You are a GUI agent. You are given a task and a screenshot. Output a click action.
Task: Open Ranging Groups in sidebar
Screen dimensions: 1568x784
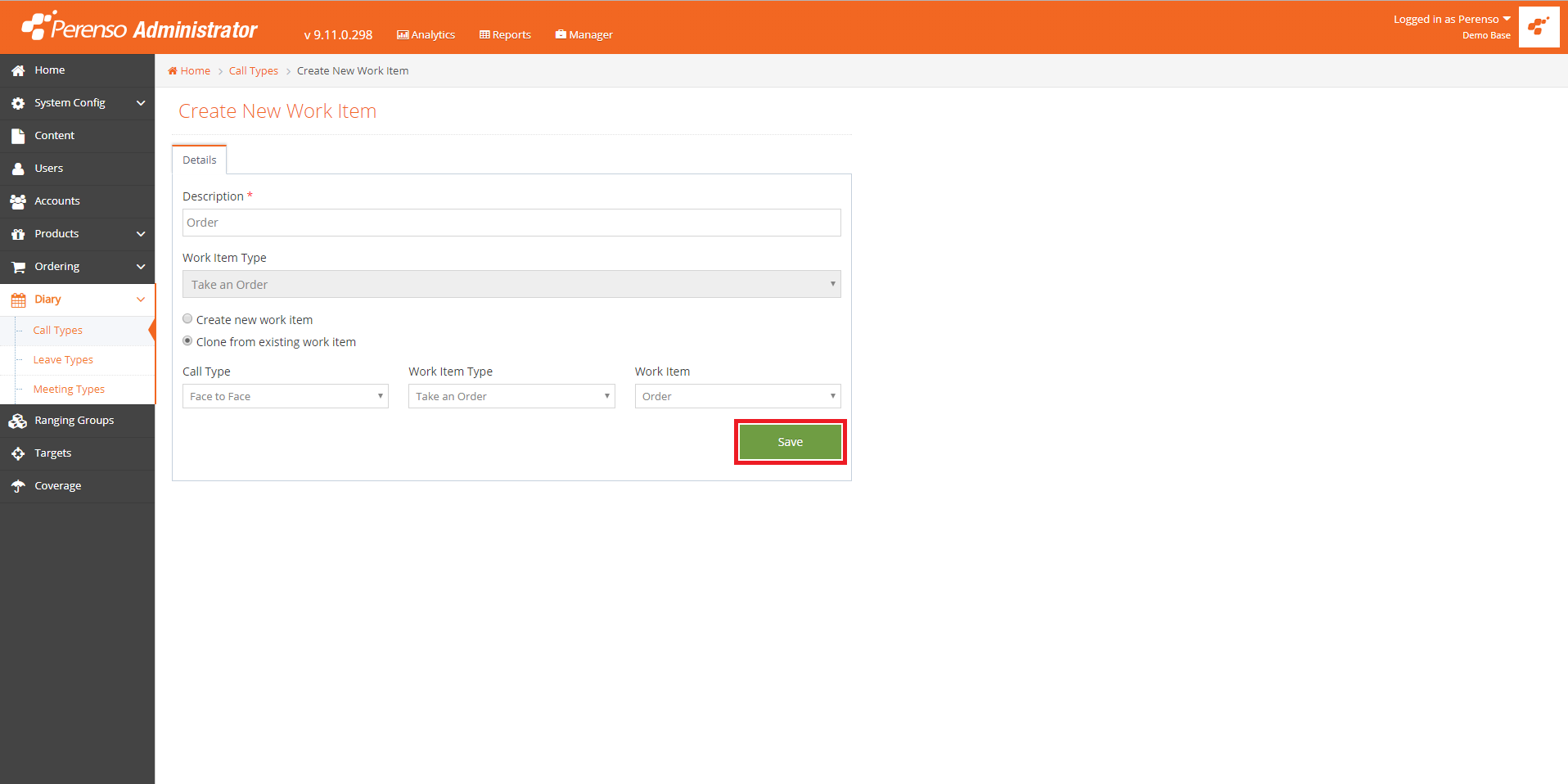77,421
